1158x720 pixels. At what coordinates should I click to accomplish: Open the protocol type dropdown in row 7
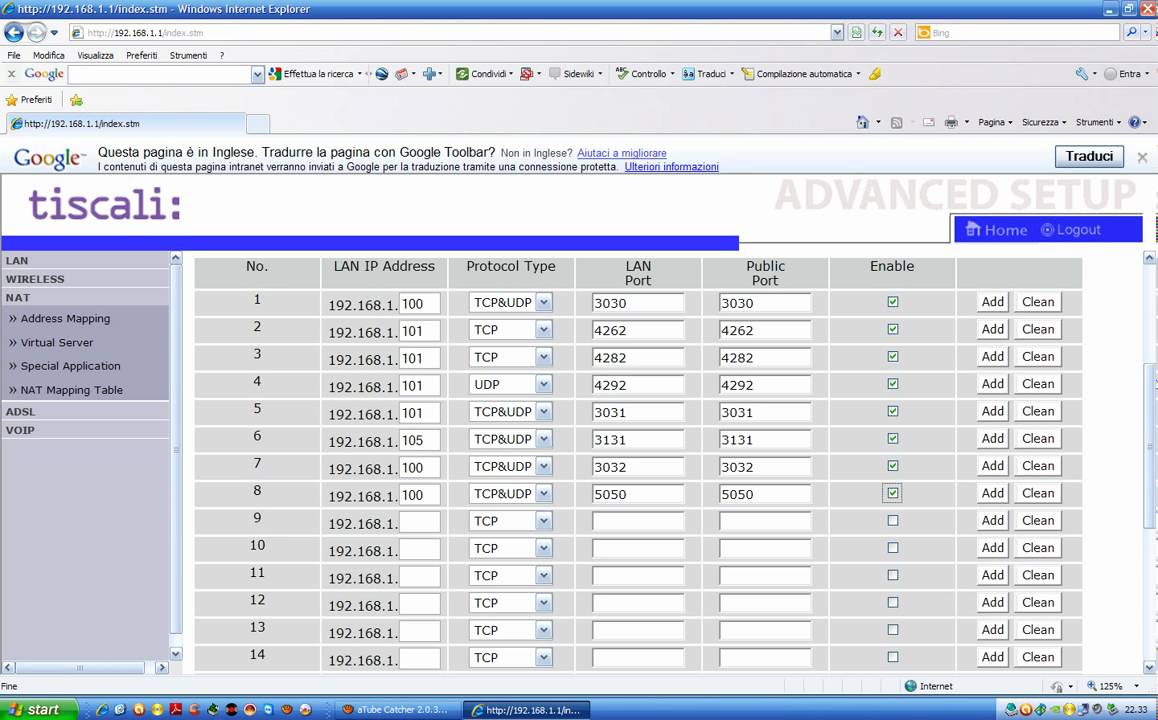[x=544, y=466]
